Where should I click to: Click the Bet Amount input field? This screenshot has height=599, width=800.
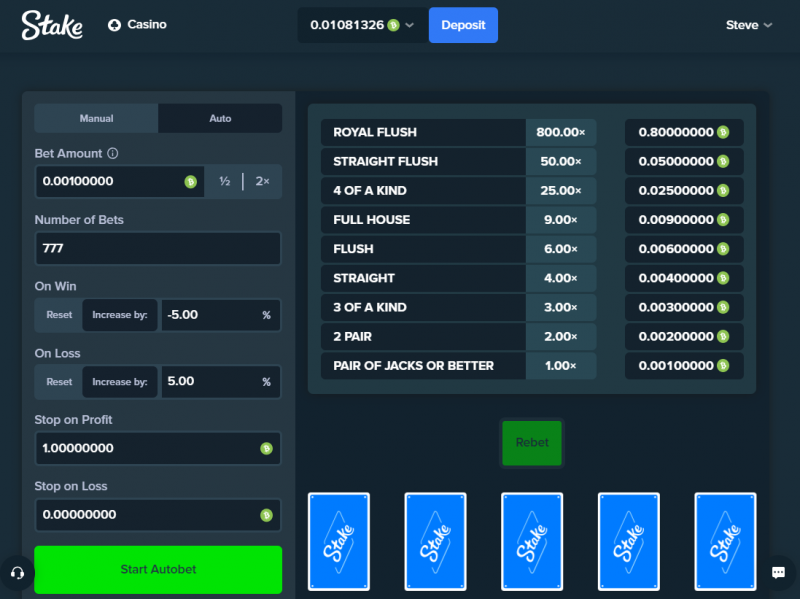[120, 181]
